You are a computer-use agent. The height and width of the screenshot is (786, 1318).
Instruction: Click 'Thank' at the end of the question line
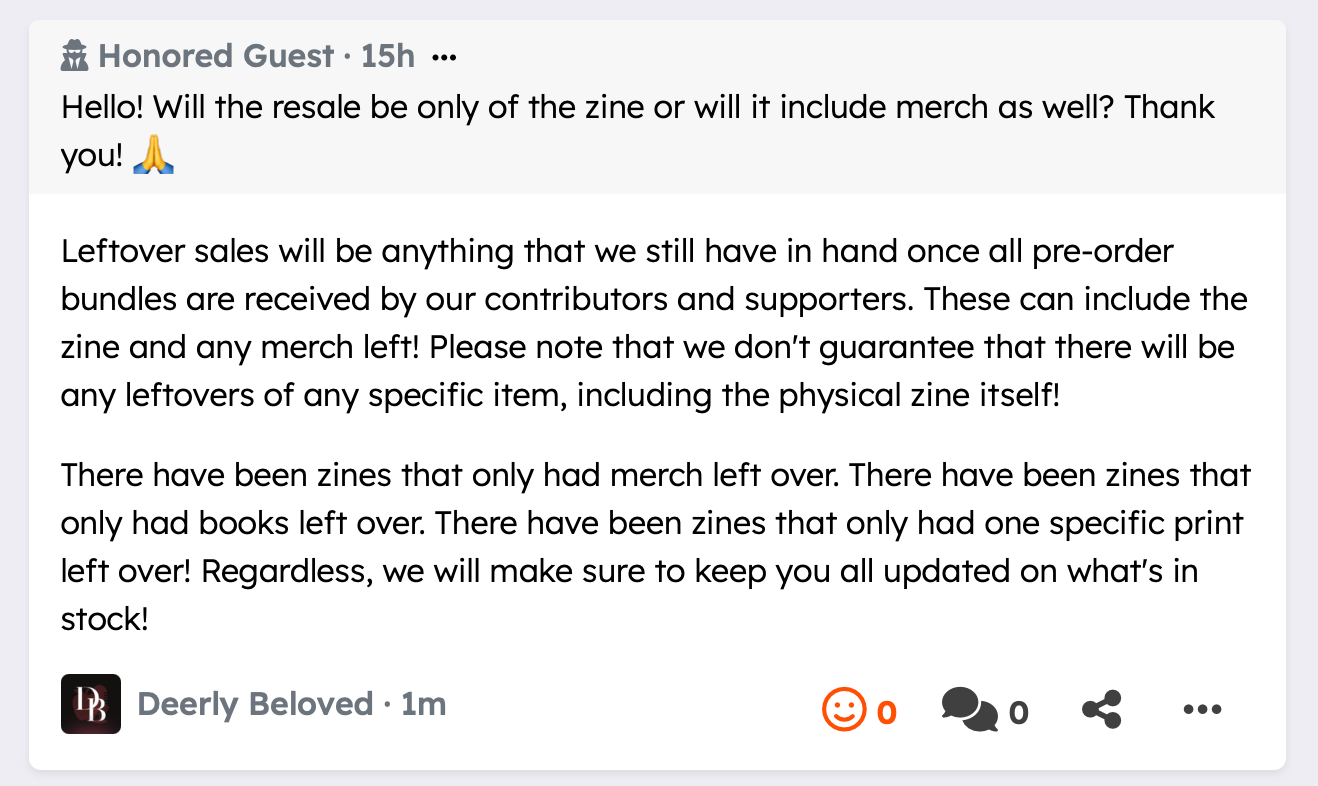tap(1169, 107)
